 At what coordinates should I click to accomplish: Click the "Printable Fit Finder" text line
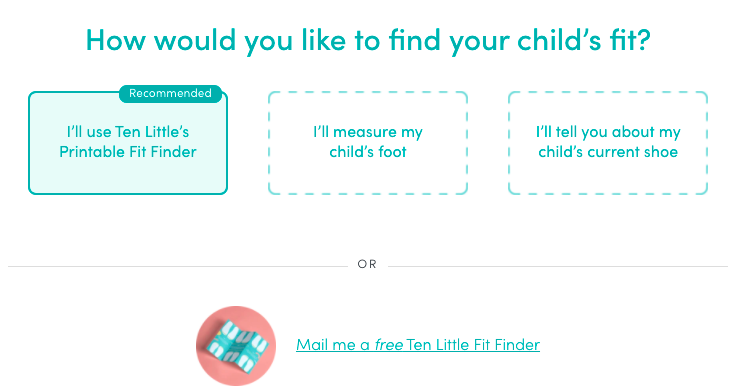tap(128, 152)
